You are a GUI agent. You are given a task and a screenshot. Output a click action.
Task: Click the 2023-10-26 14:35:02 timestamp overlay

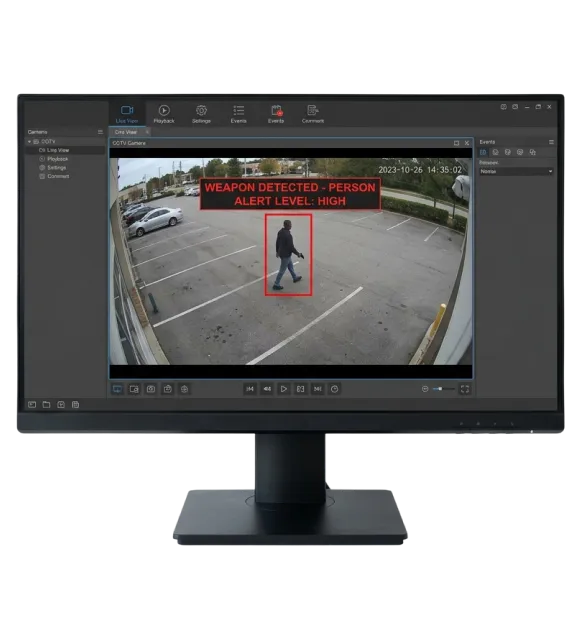tap(420, 170)
